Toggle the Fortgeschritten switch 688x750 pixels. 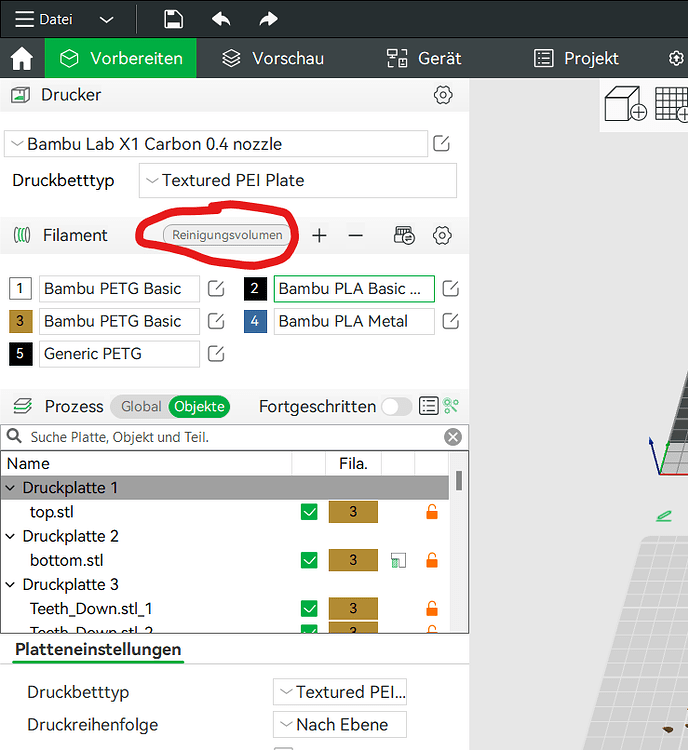coord(397,407)
